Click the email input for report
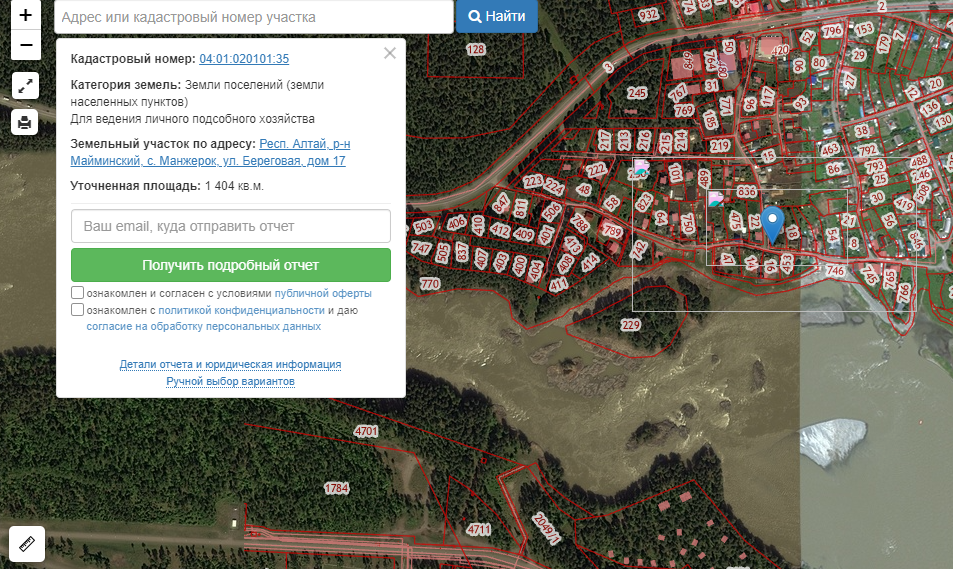 coord(230,226)
